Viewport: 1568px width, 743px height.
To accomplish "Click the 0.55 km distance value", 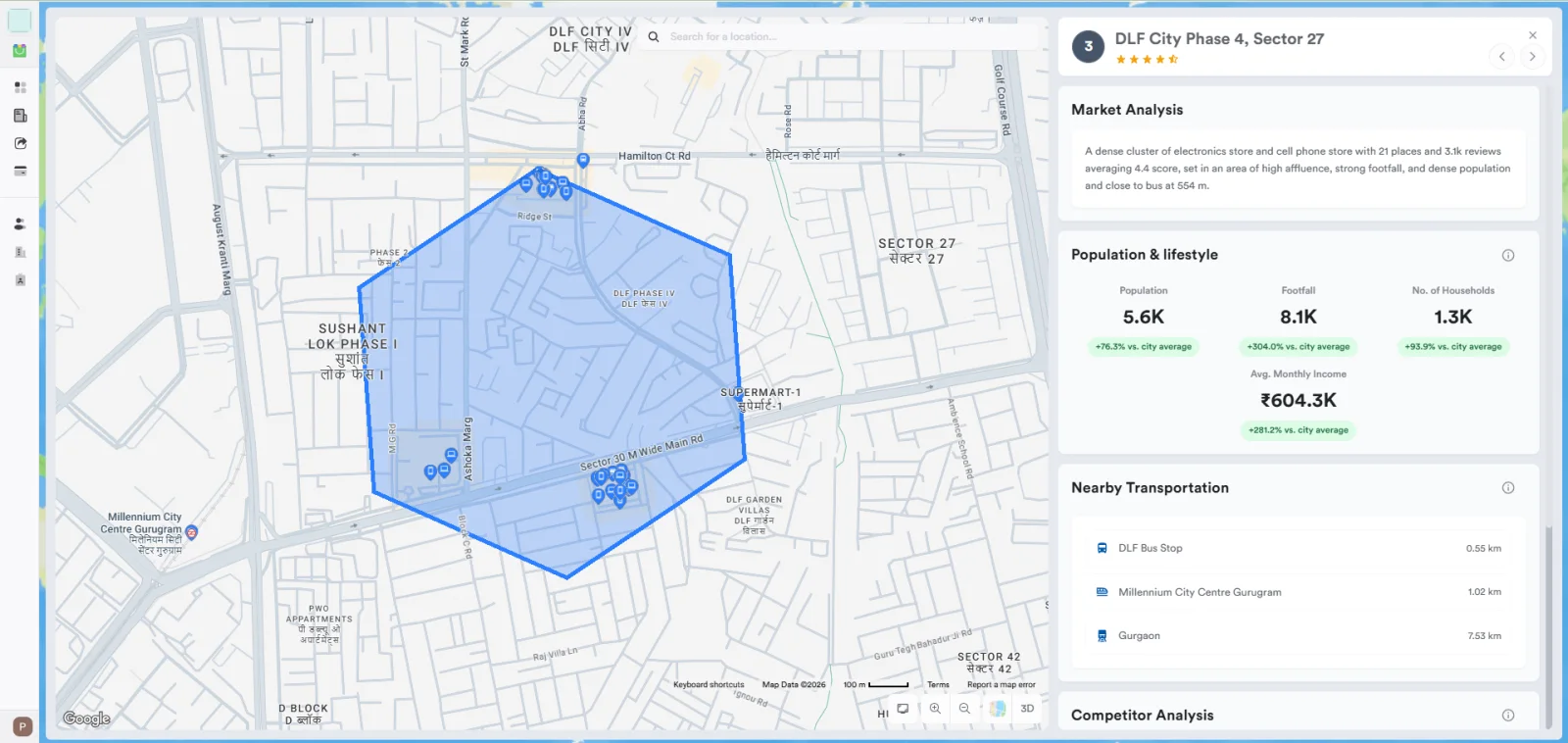I will (1484, 549).
